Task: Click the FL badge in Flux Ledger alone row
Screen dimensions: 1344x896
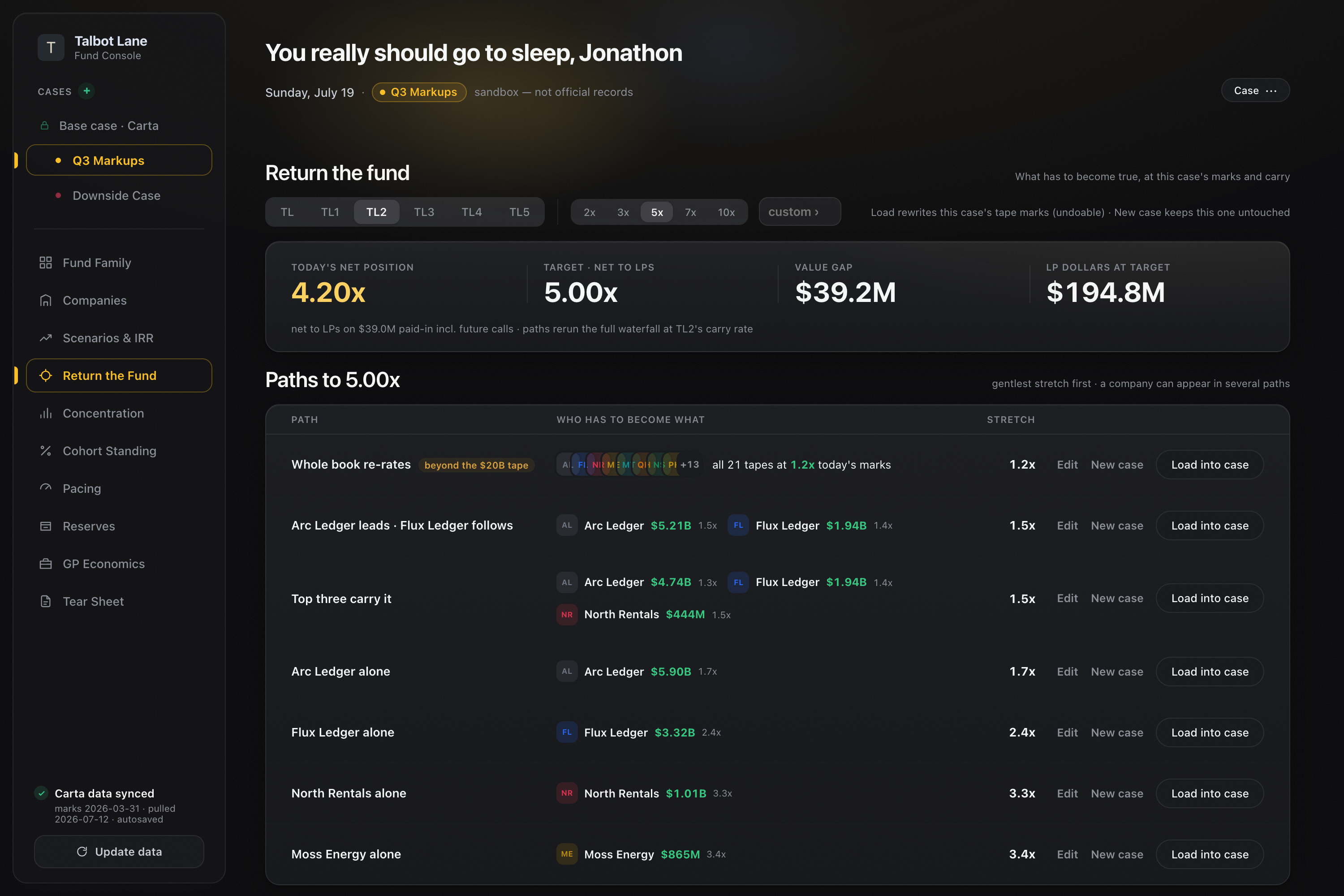Action: pyautogui.click(x=567, y=732)
